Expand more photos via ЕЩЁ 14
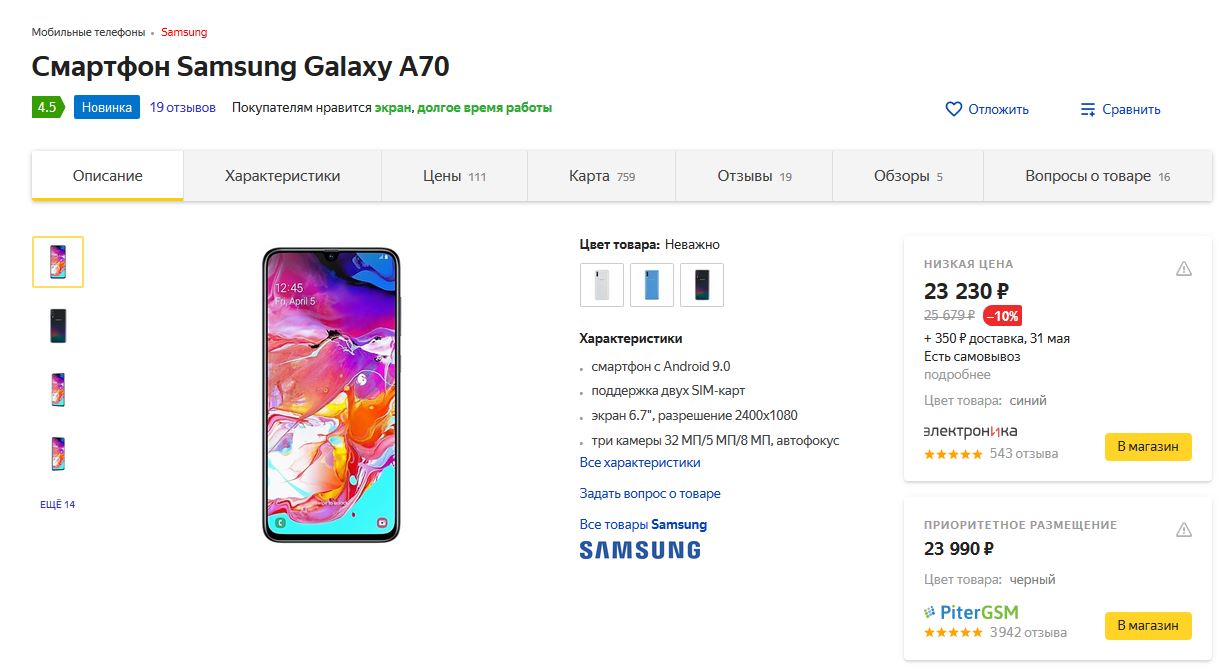1232x667 pixels. 58,504
